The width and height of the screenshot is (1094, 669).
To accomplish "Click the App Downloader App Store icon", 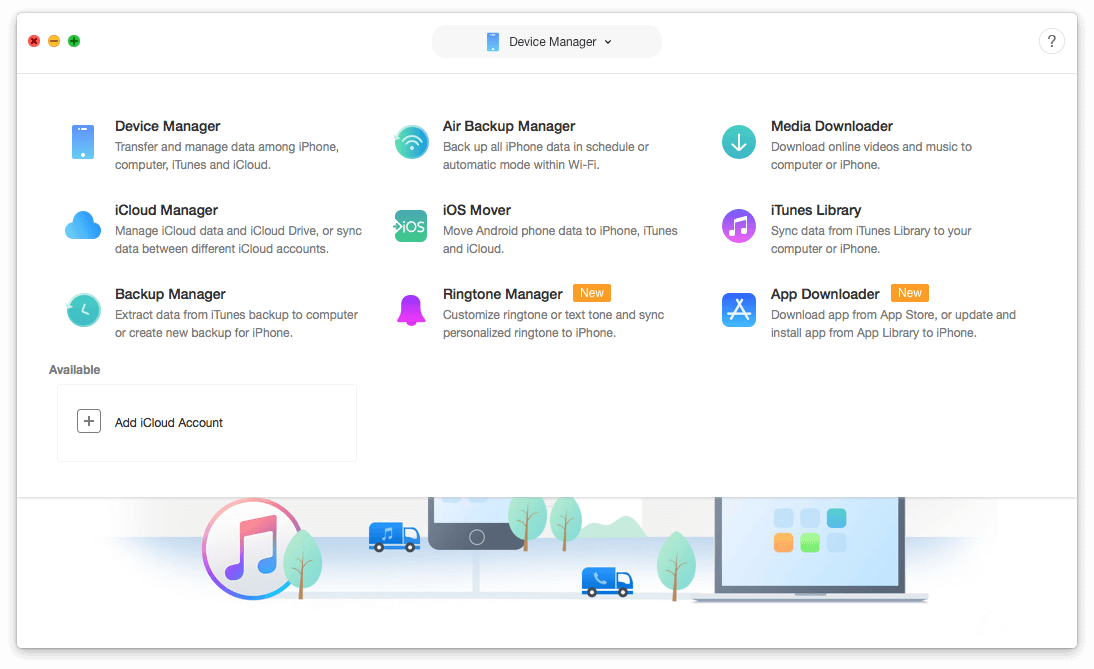I will pyautogui.click(x=739, y=310).
